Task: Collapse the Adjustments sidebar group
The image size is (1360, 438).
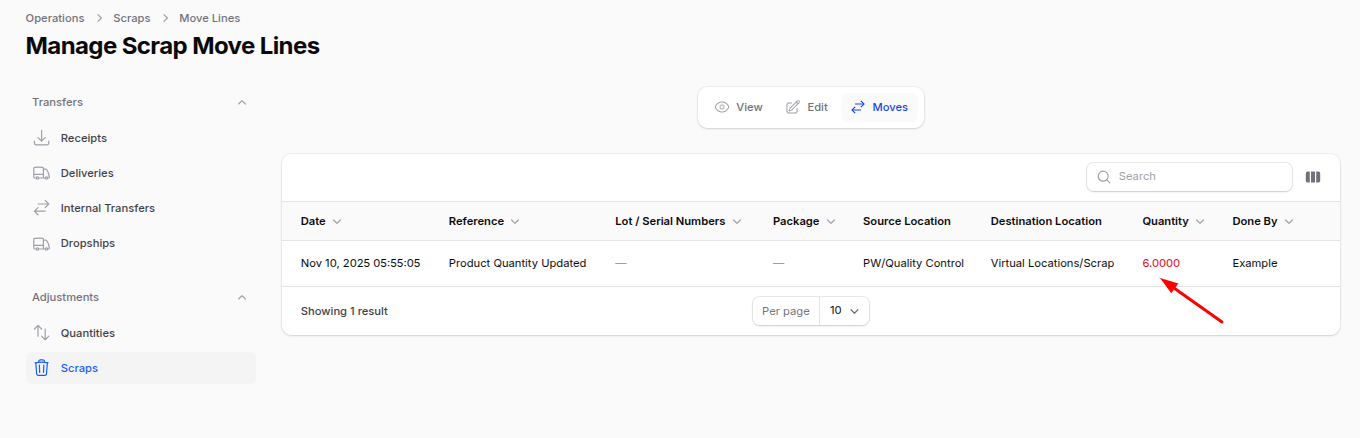Action: point(241,297)
